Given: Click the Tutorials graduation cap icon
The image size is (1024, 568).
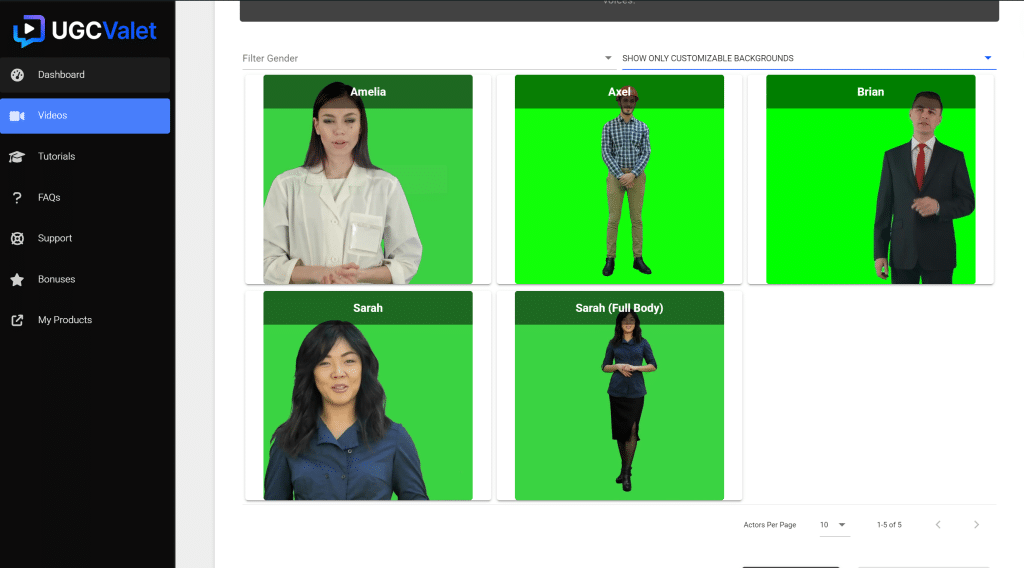Looking at the screenshot, I should point(18,157).
